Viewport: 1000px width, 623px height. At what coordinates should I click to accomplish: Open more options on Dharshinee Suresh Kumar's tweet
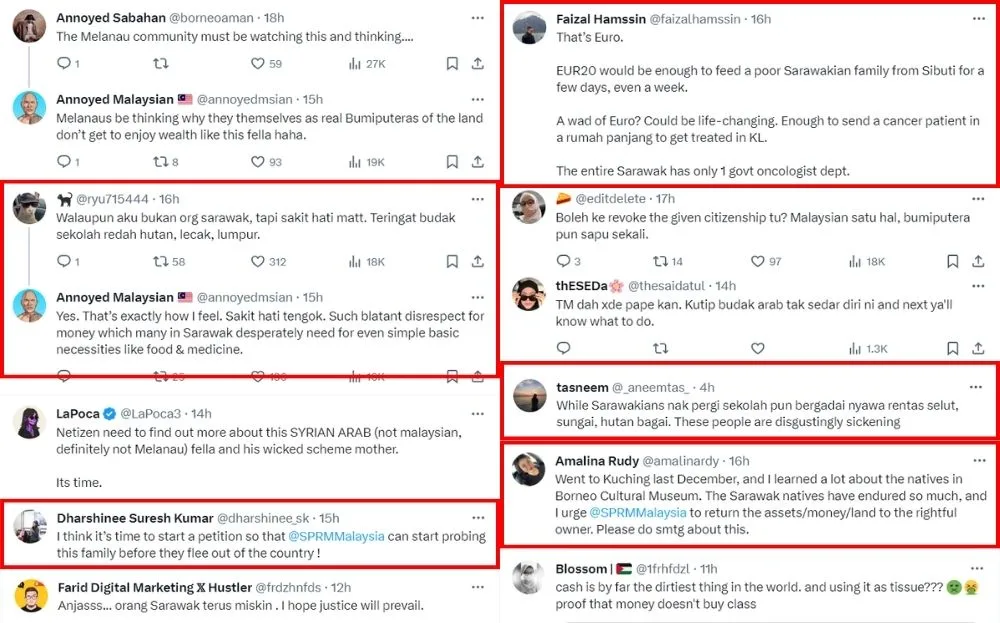click(x=477, y=518)
